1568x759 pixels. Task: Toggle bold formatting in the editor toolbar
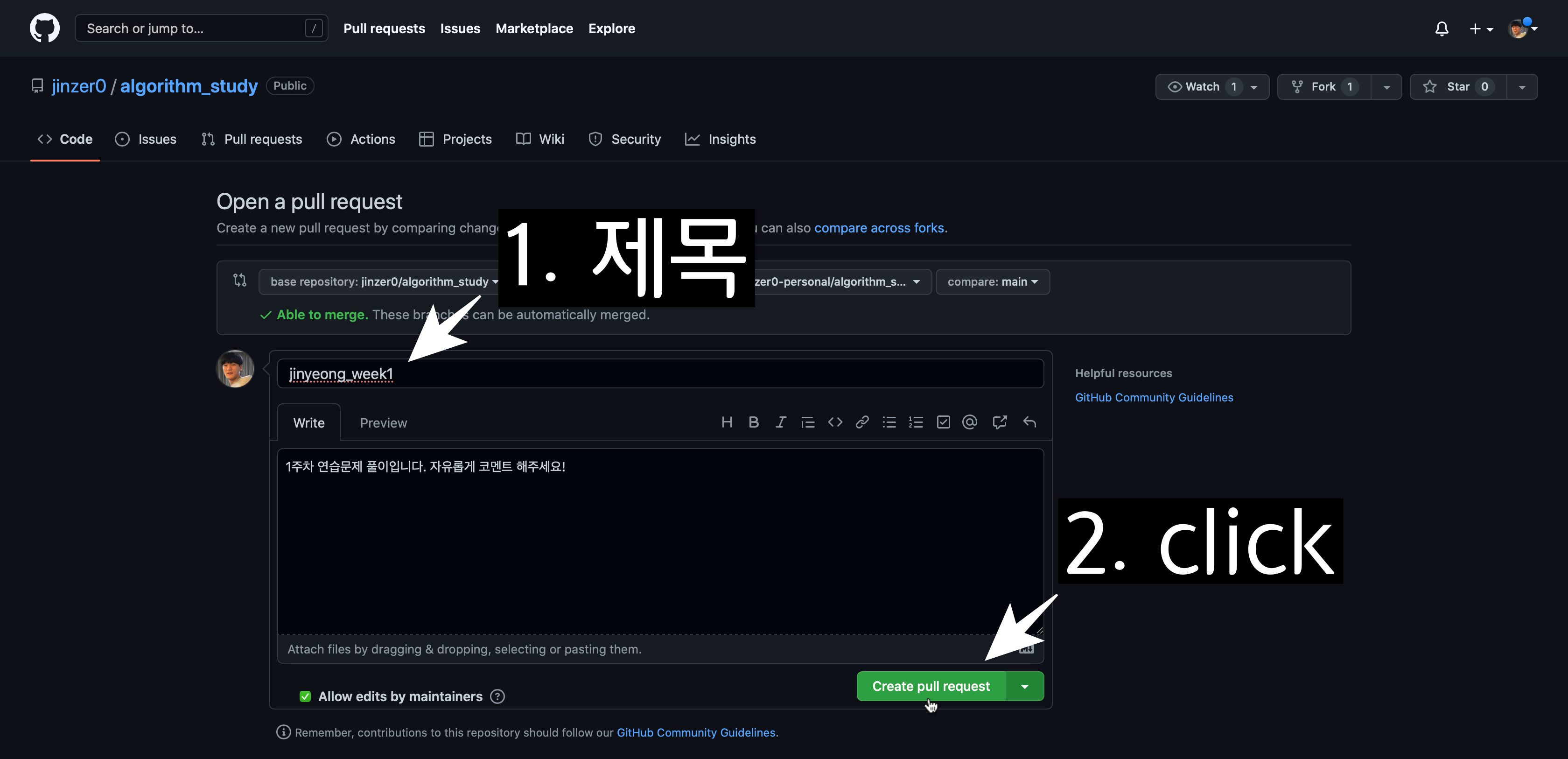pos(754,422)
